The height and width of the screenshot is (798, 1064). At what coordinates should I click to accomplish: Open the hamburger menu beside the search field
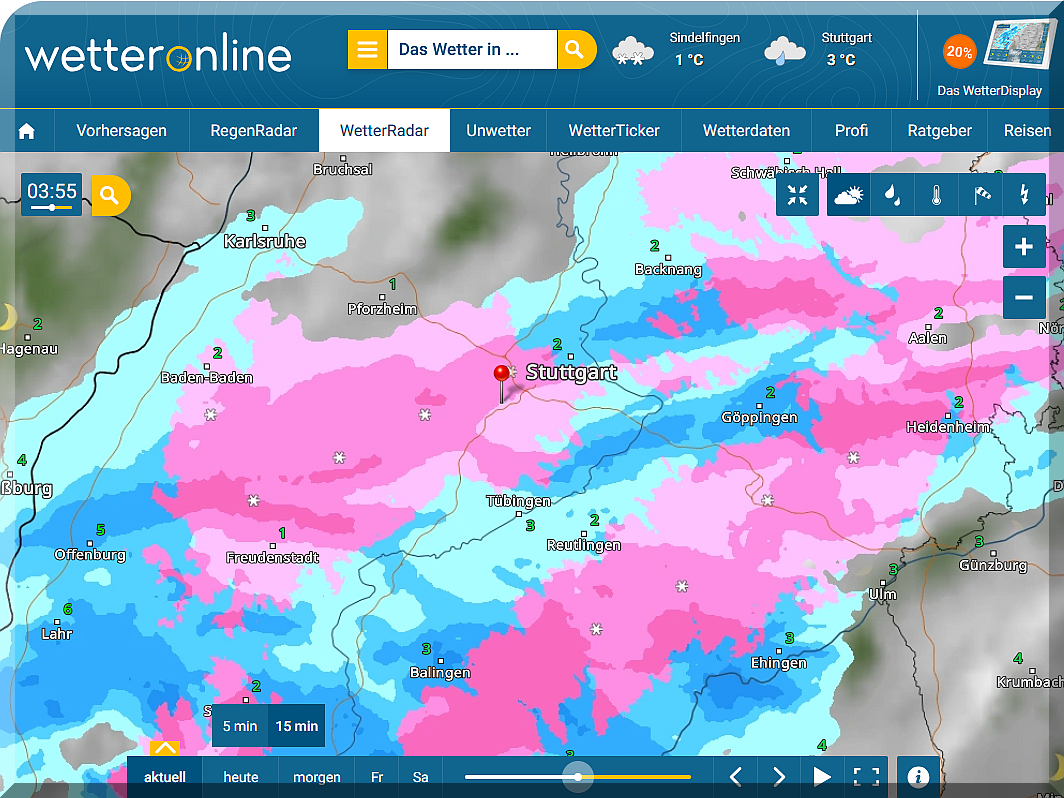coord(367,49)
